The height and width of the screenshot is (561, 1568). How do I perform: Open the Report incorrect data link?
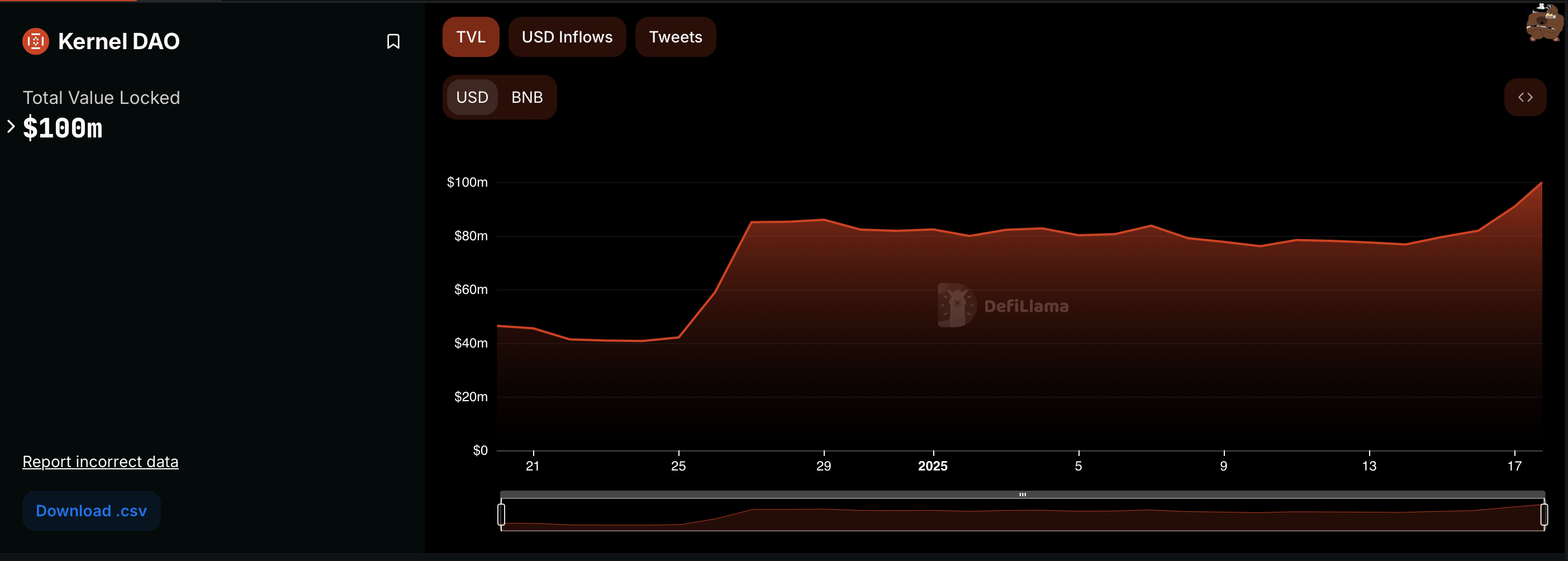click(101, 462)
